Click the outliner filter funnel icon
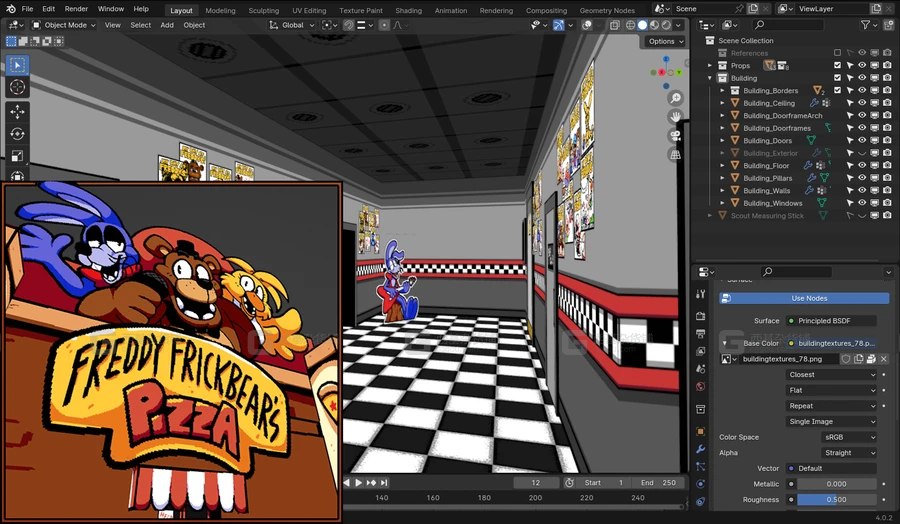Viewport: 900px width, 524px height. click(865, 25)
